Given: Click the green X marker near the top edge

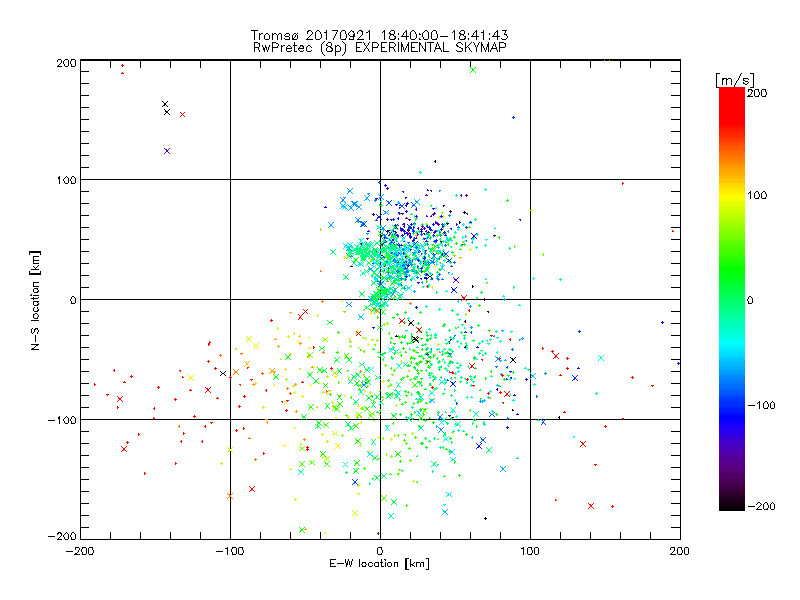Looking at the screenshot, I should pyautogui.click(x=473, y=70).
